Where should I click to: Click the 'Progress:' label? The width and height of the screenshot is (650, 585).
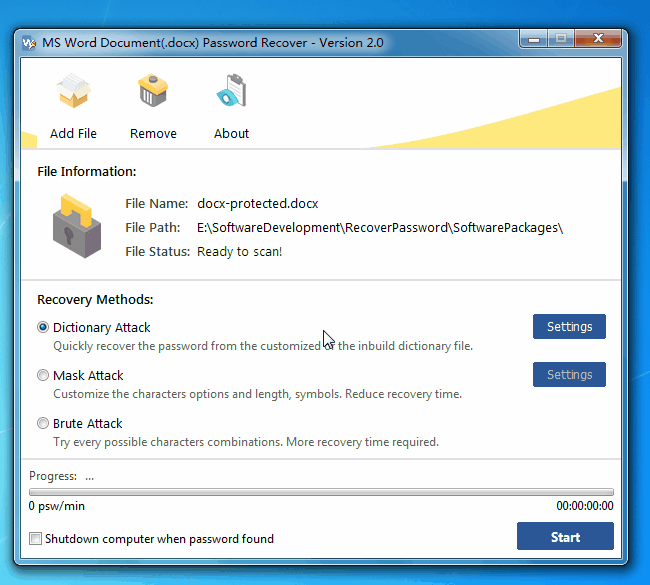[x=53, y=476]
